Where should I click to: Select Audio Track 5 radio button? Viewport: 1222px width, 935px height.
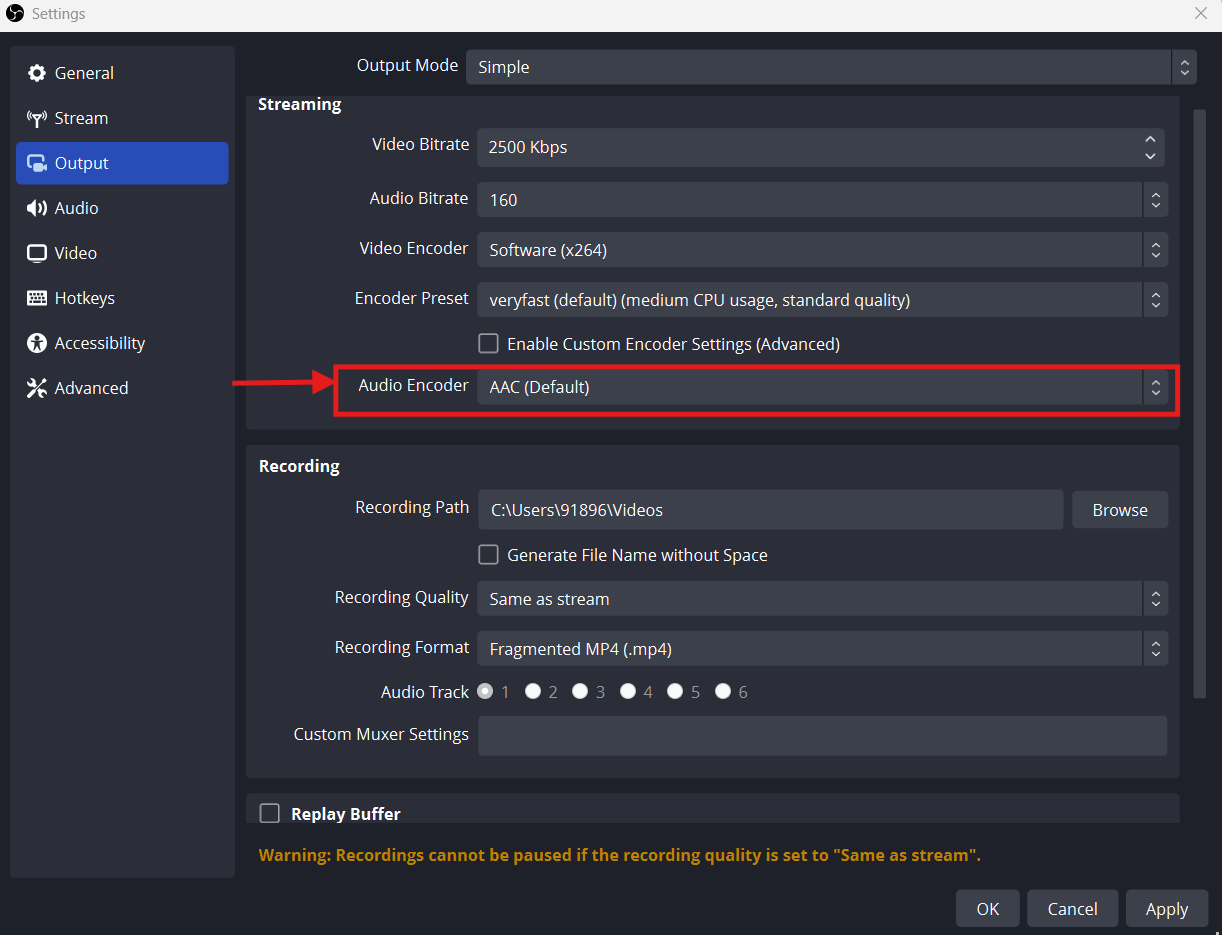pos(675,691)
